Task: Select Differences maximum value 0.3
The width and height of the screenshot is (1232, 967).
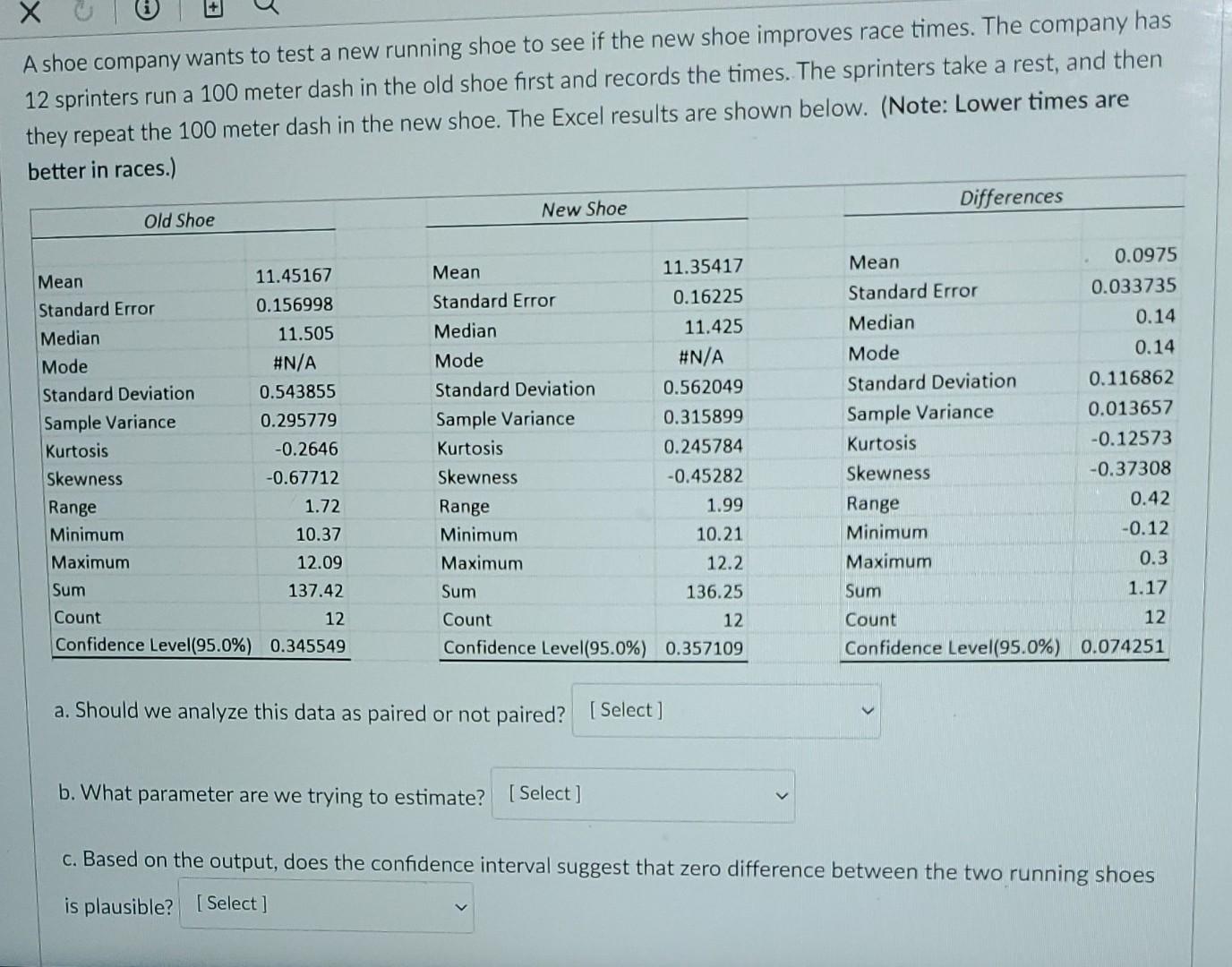Action: [x=1153, y=558]
